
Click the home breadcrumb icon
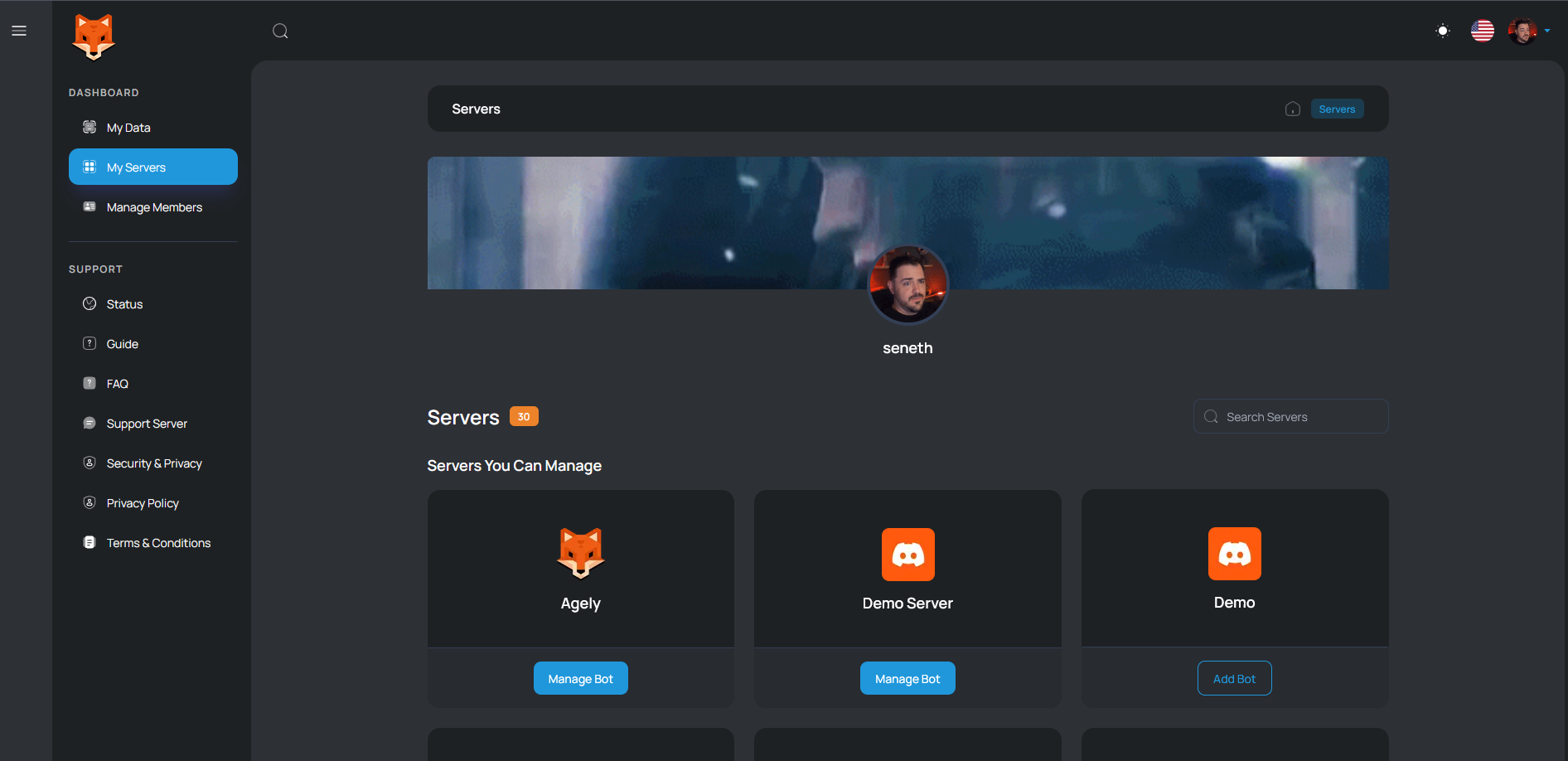pyautogui.click(x=1293, y=109)
